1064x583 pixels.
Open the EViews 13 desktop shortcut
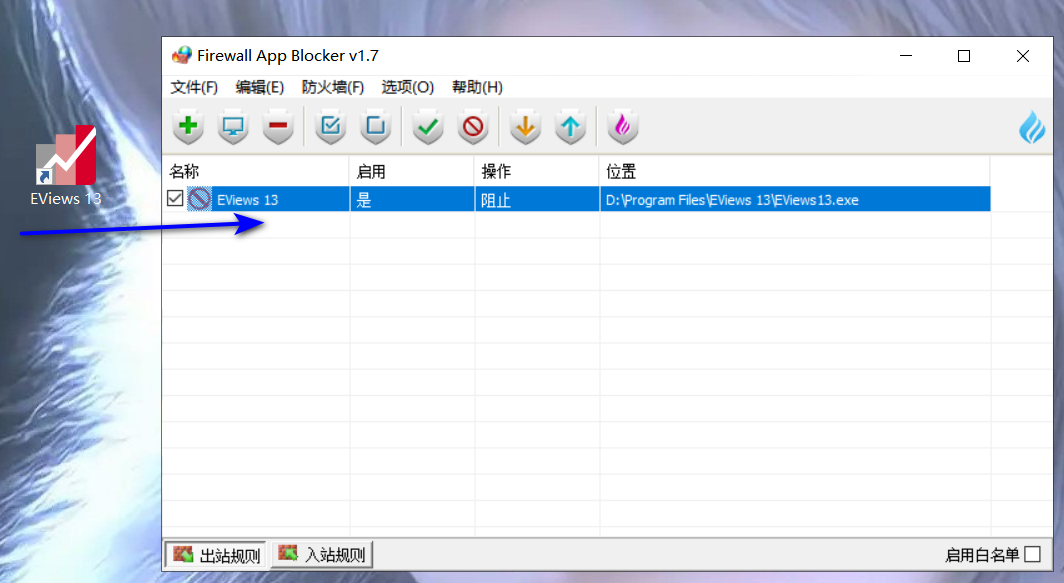pyautogui.click(x=66, y=166)
